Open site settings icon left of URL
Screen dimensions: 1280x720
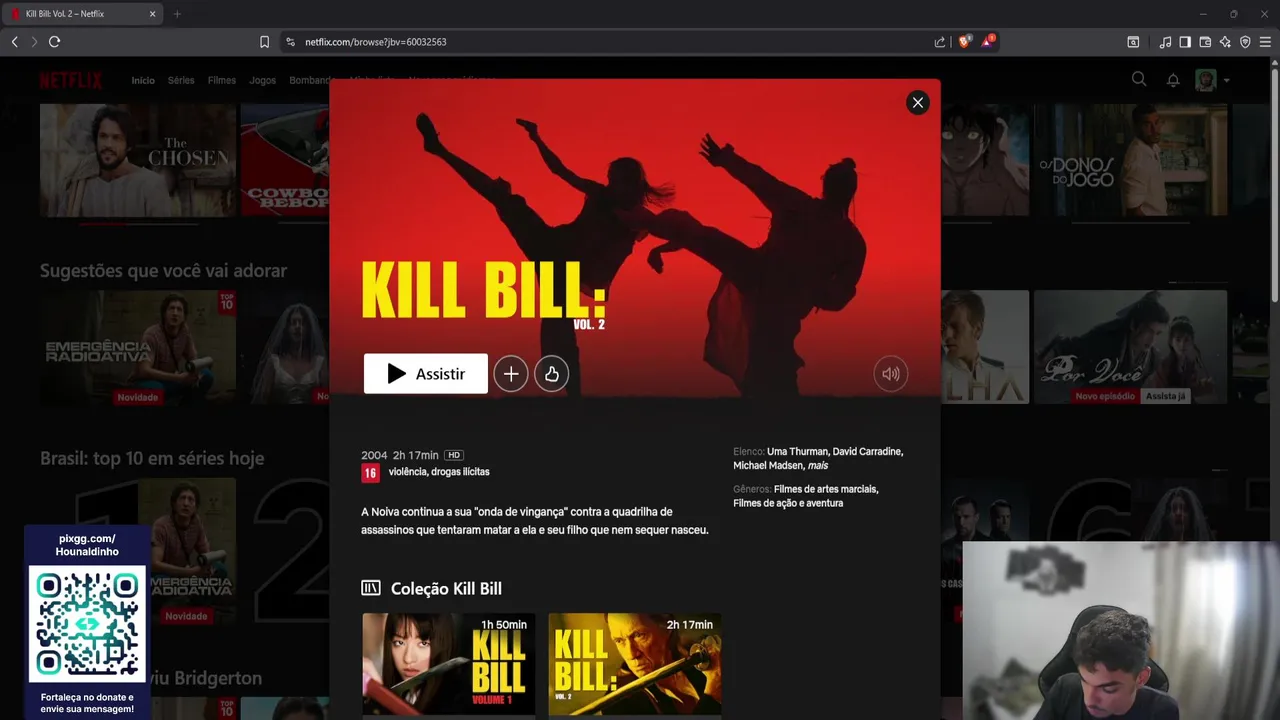click(290, 42)
